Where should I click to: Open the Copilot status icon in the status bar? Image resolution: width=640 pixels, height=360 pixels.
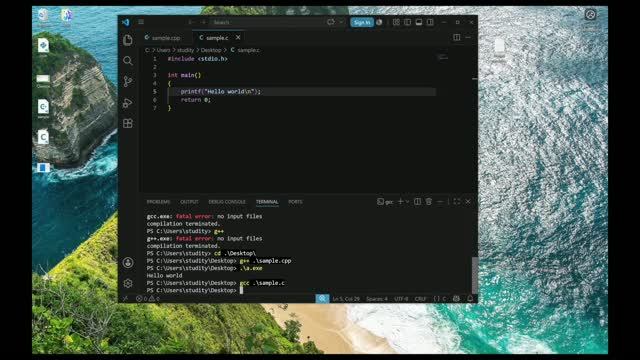click(x=457, y=299)
